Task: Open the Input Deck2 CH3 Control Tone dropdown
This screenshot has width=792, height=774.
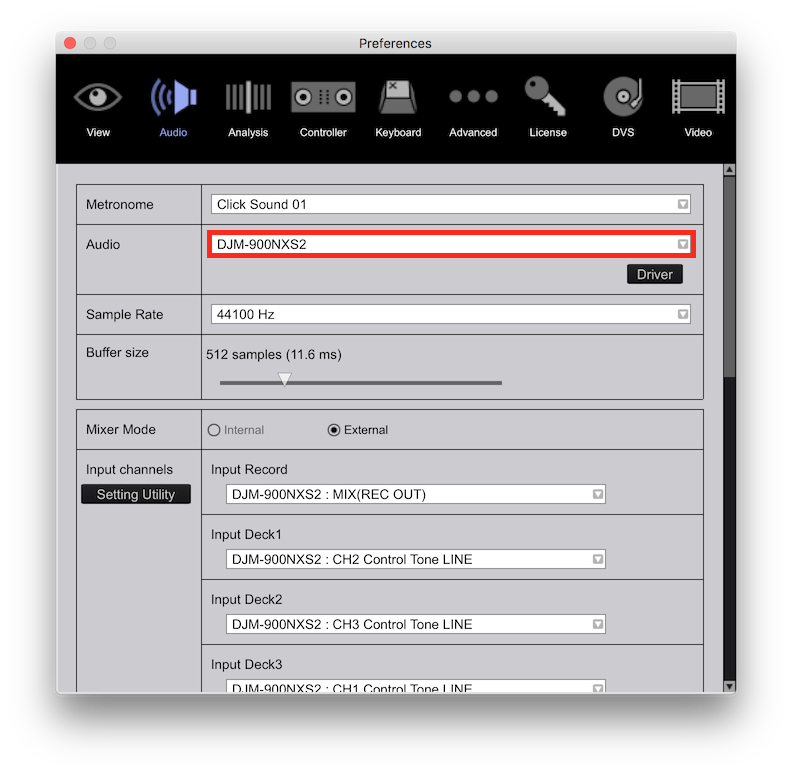Action: click(x=416, y=624)
